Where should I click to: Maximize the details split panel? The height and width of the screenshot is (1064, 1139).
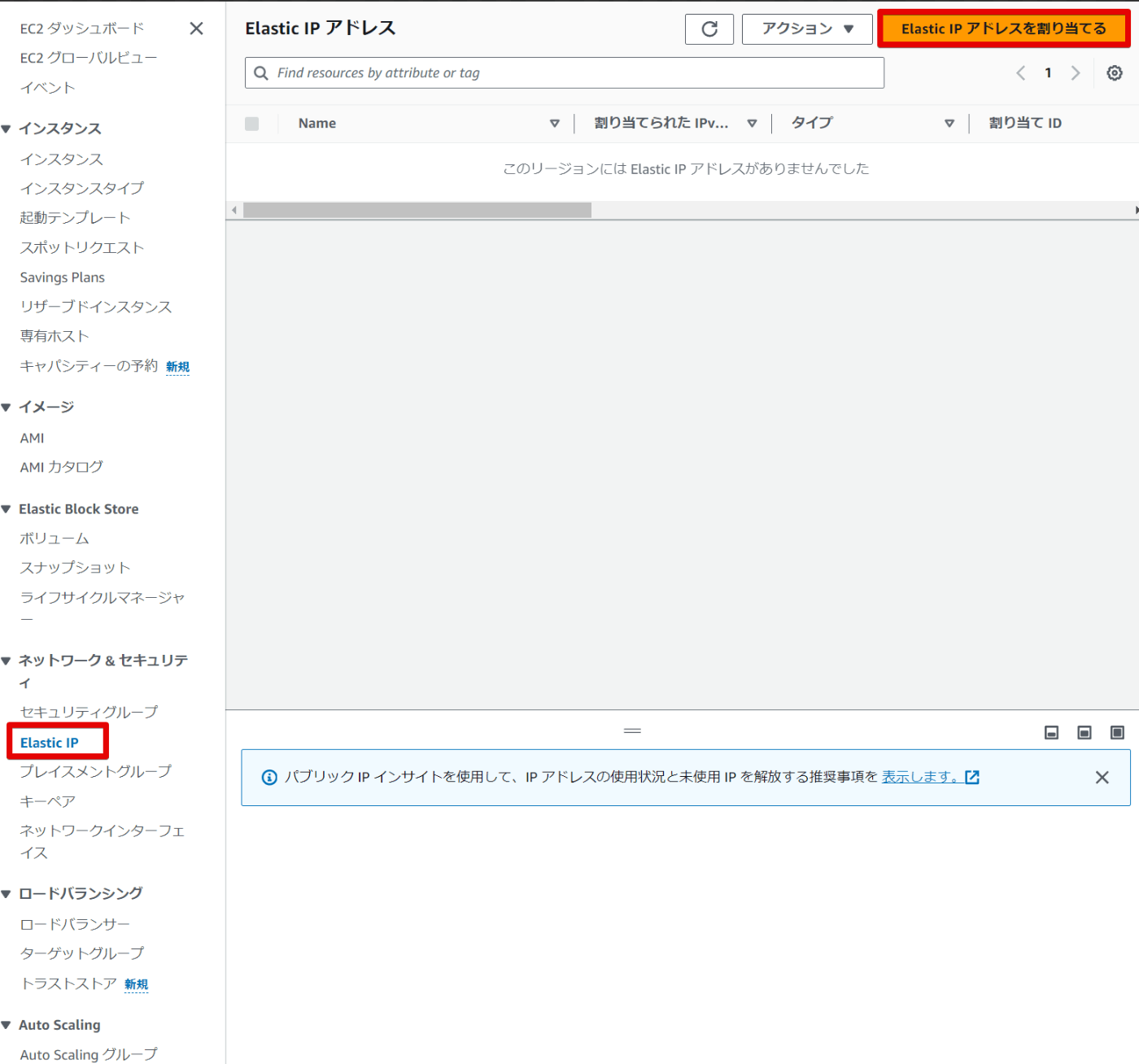[x=1118, y=733]
